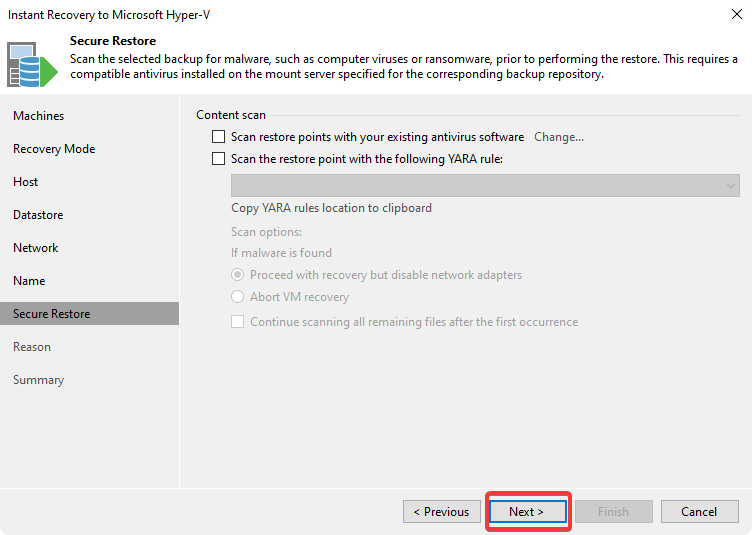Go back with the Previous button
The image size is (752, 535).
[441, 512]
